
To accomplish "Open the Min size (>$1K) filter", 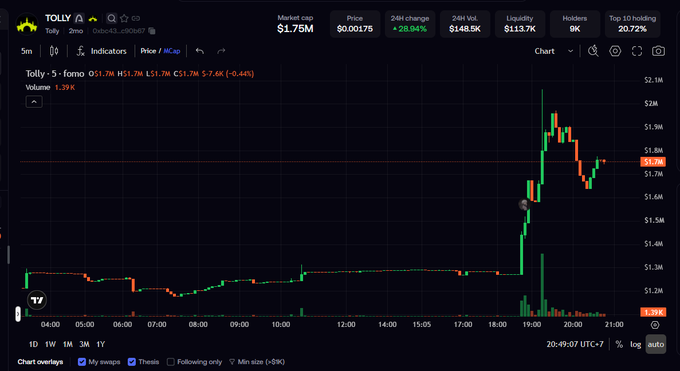I will [x=257, y=362].
